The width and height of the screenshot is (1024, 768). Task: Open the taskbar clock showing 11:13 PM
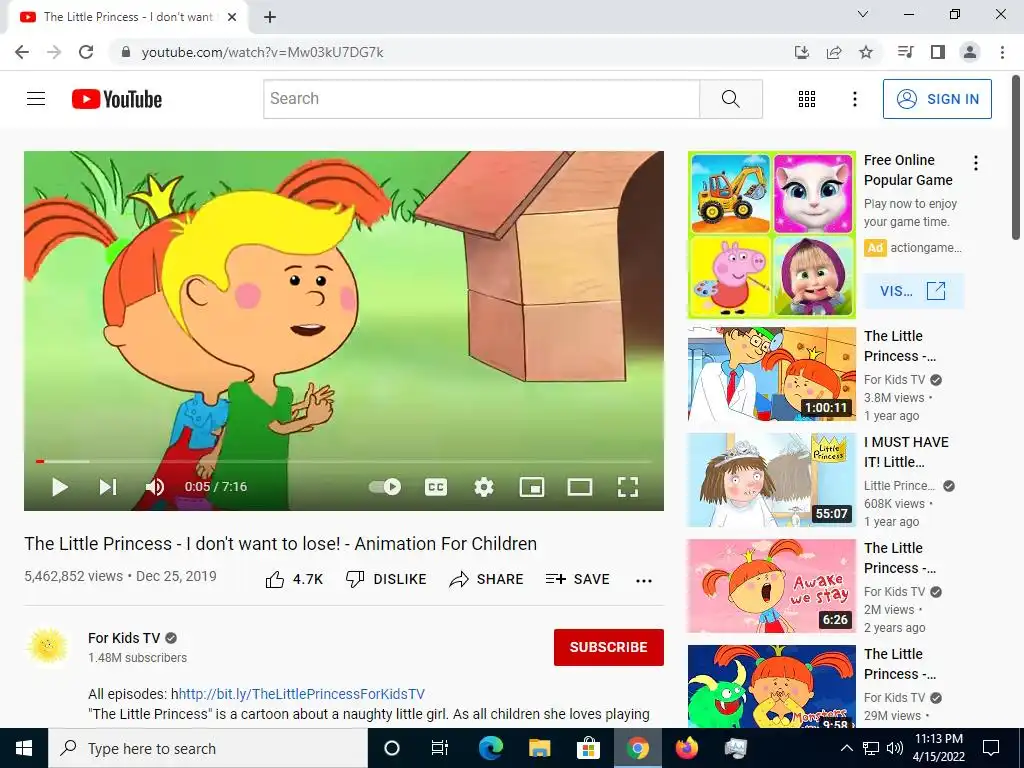coord(938,748)
